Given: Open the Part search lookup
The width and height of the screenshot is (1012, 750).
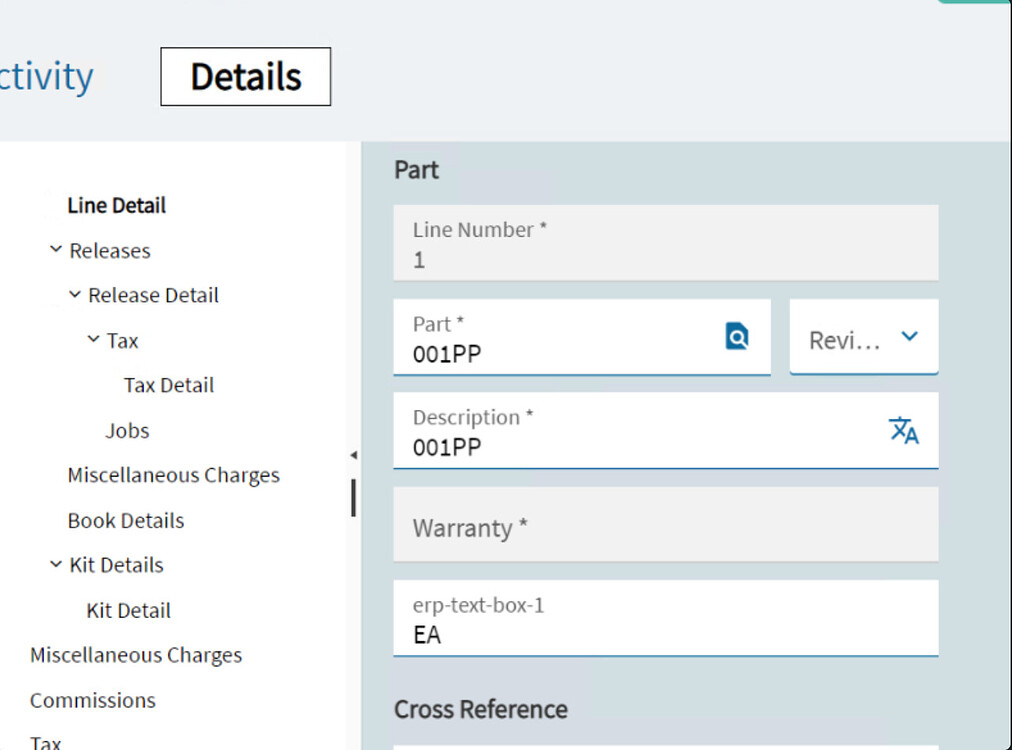Looking at the screenshot, I should click(737, 337).
